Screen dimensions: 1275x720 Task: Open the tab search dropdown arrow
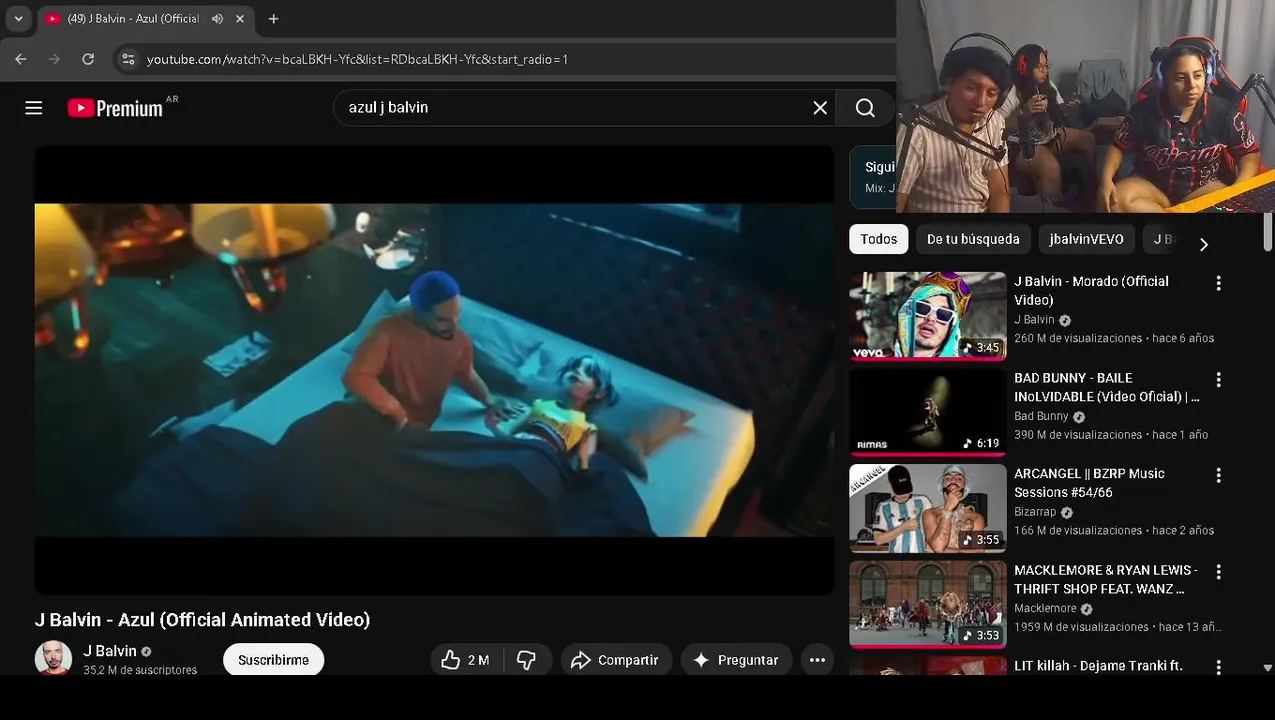[18, 18]
